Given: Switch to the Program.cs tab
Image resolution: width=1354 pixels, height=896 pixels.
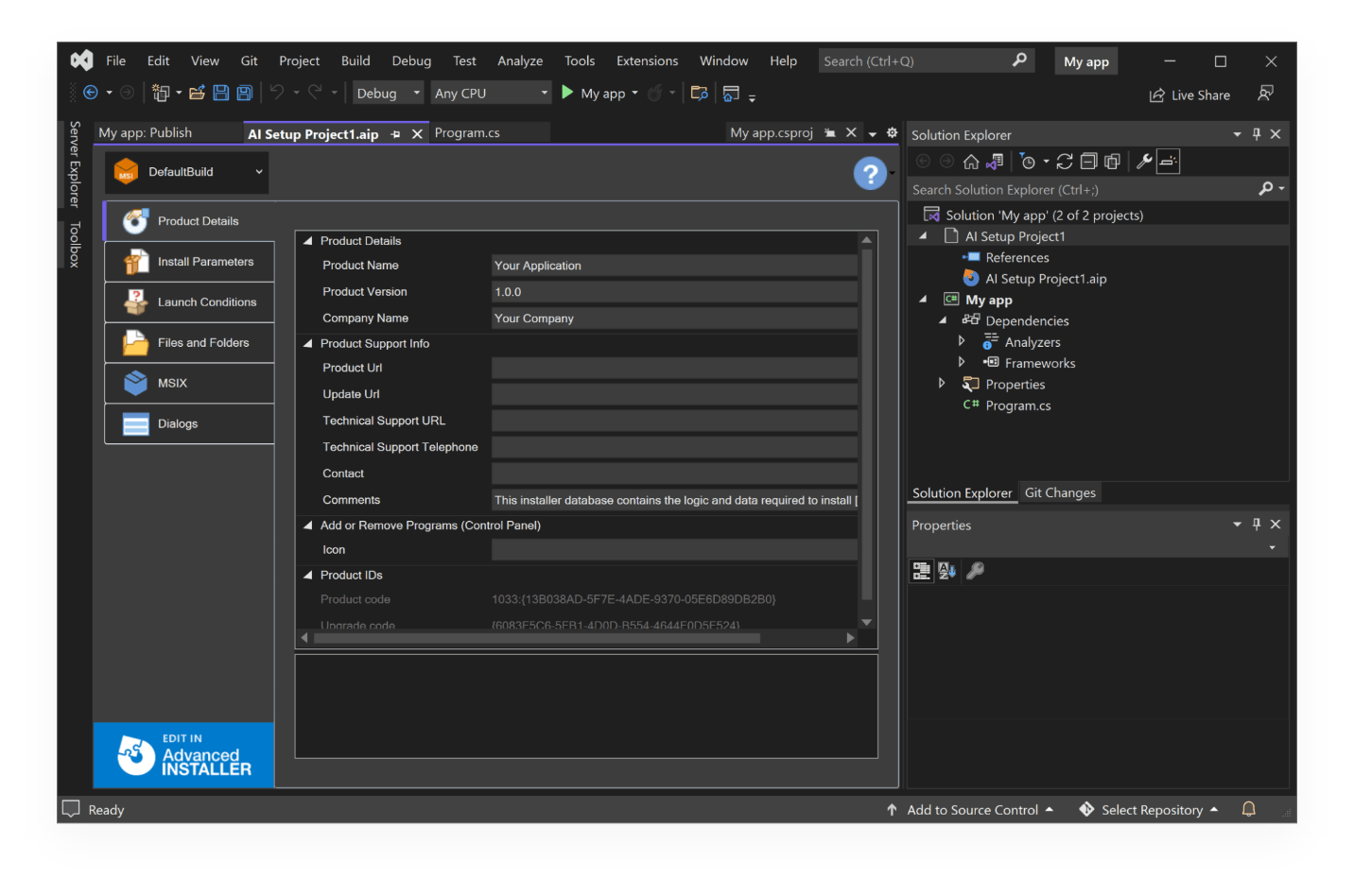Looking at the screenshot, I should tap(467, 133).
